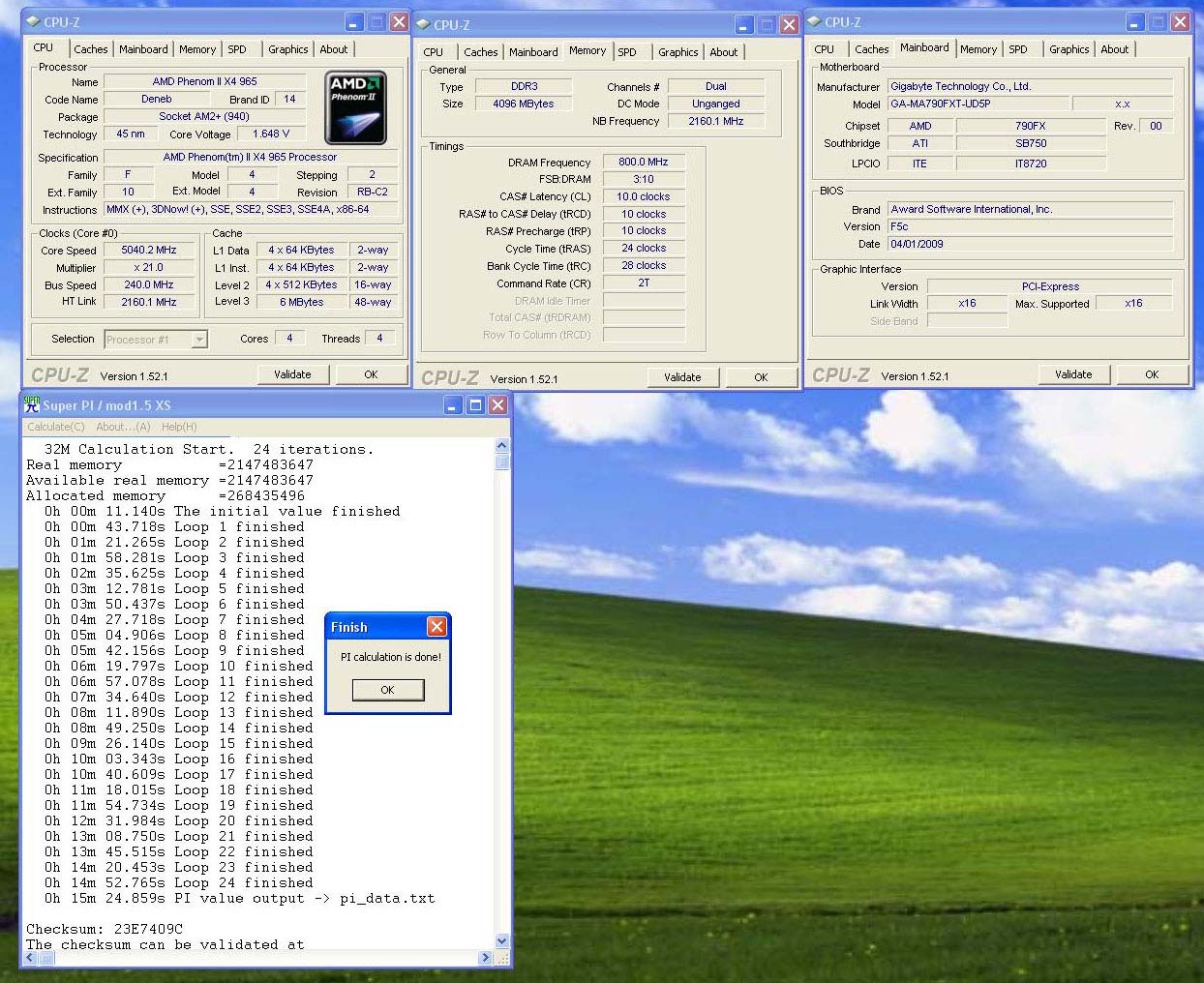
Task: Select Caches tab in middle CPU-Z window
Action: click(x=481, y=52)
